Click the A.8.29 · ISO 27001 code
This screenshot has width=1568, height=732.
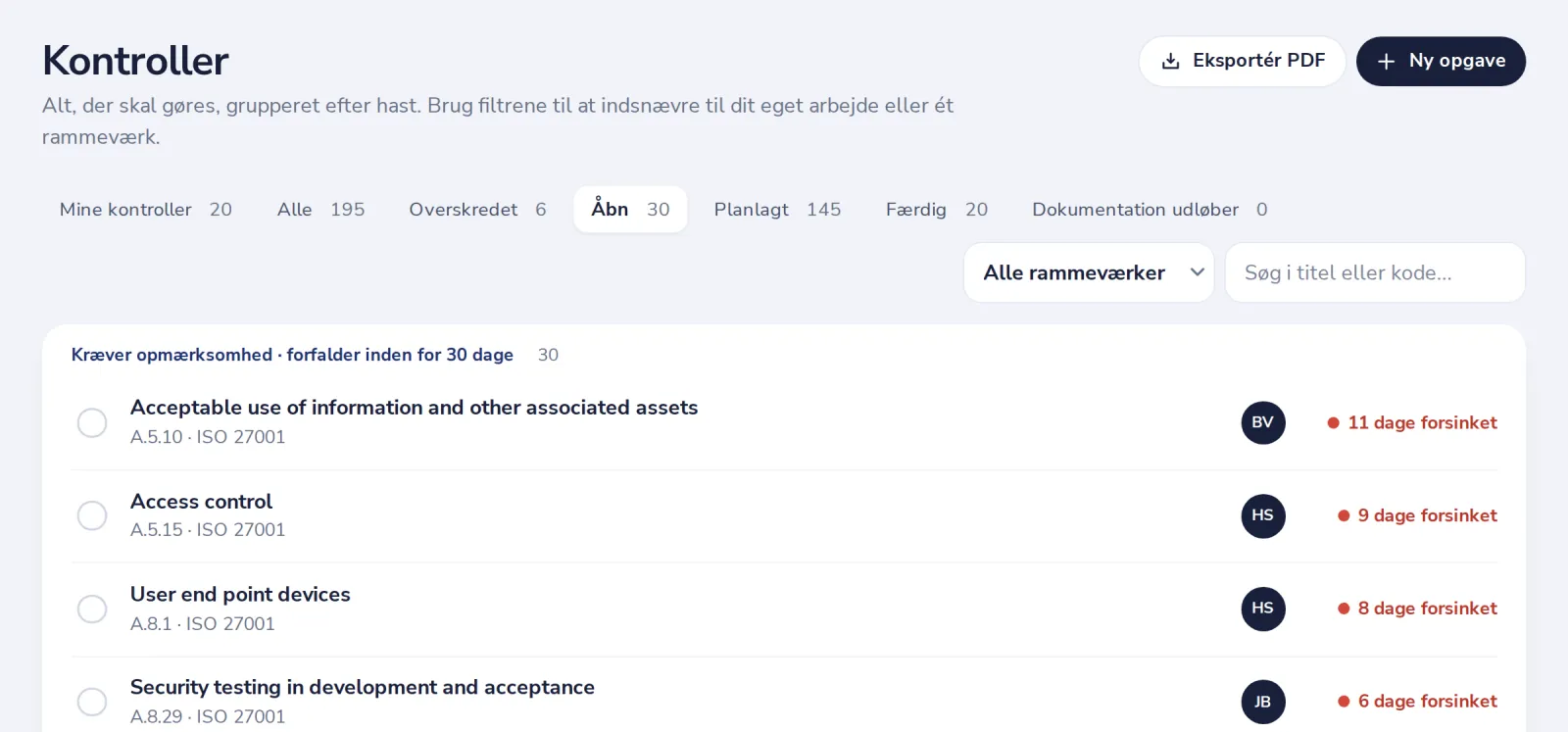[x=208, y=717]
